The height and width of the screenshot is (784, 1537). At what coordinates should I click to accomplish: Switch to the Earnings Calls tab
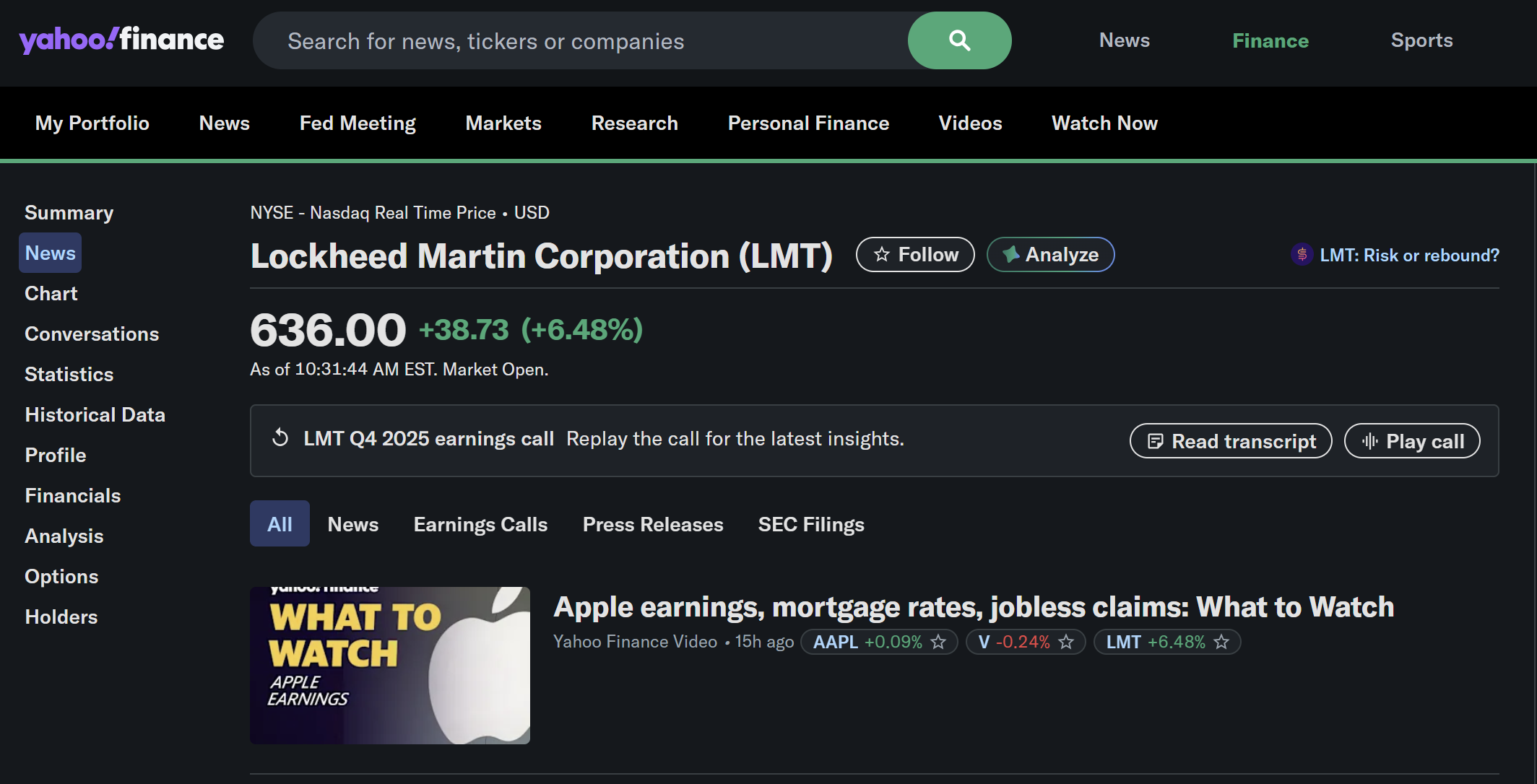[480, 524]
